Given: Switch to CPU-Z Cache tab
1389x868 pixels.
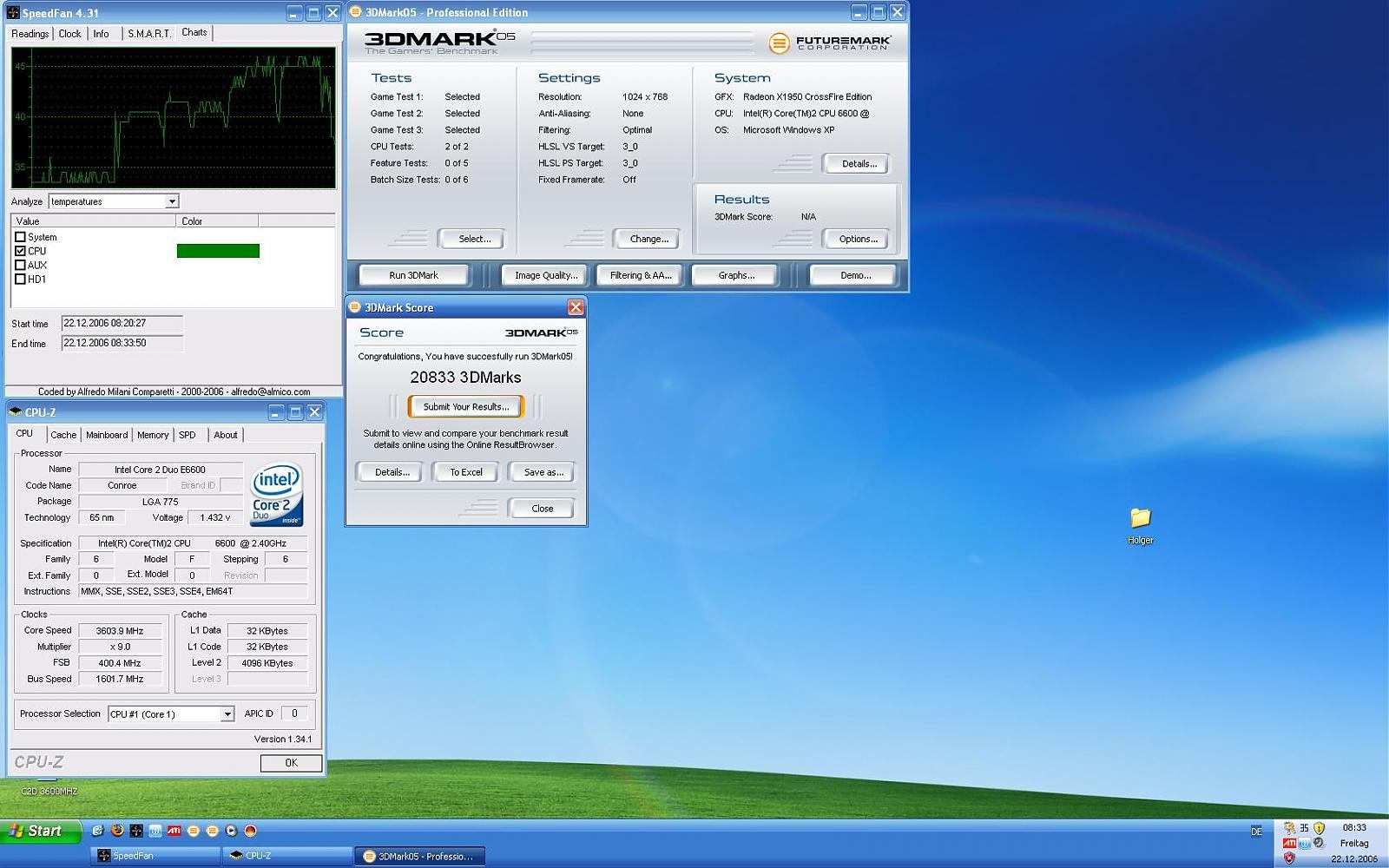Looking at the screenshot, I should click(63, 435).
